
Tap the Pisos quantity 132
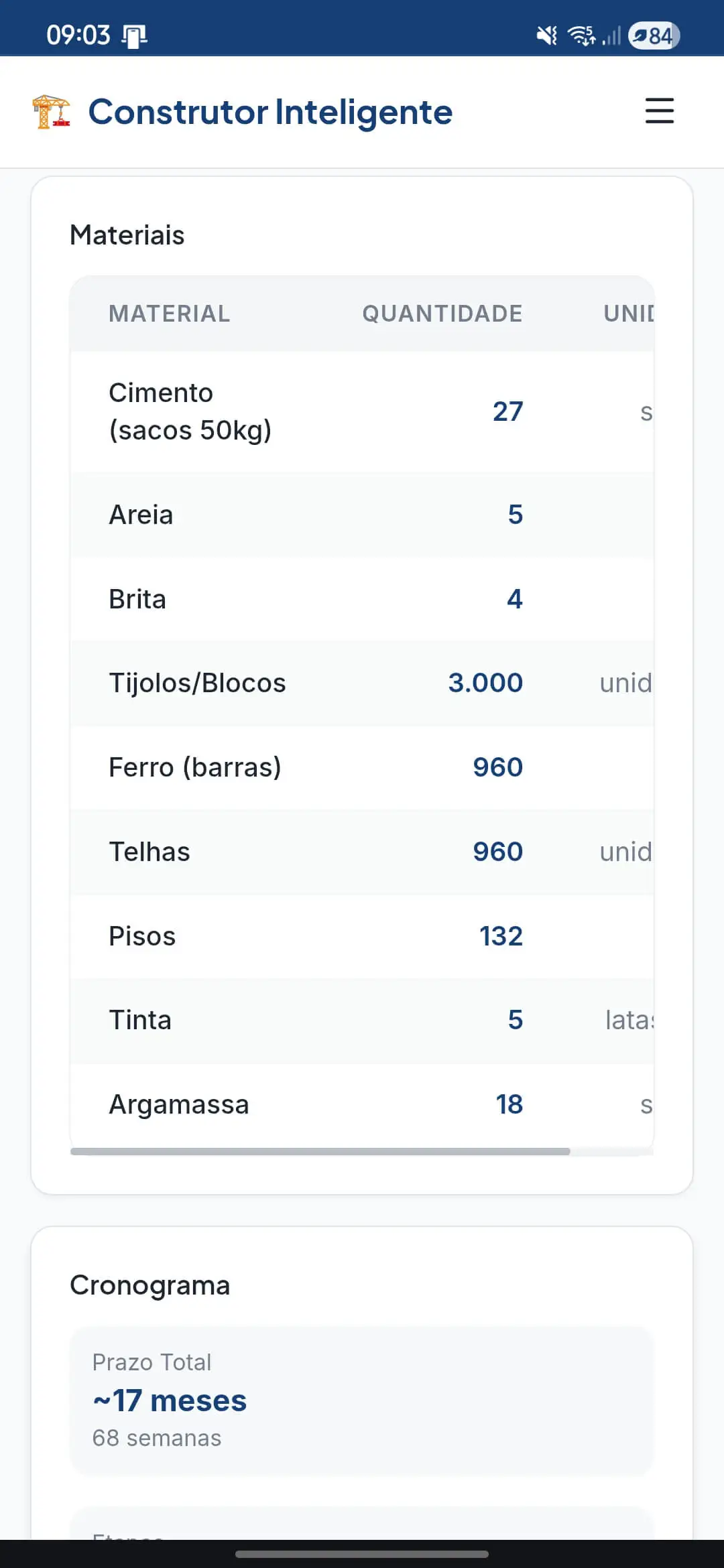click(x=500, y=936)
